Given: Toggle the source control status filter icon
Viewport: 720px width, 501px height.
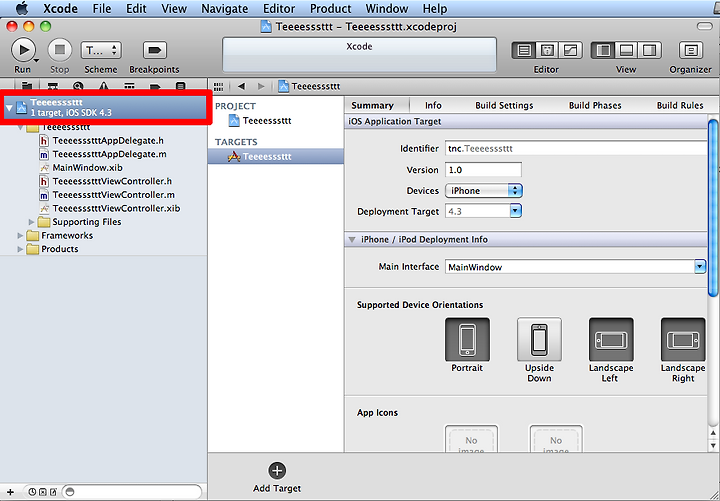Looking at the screenshot, I should point(43,492).
